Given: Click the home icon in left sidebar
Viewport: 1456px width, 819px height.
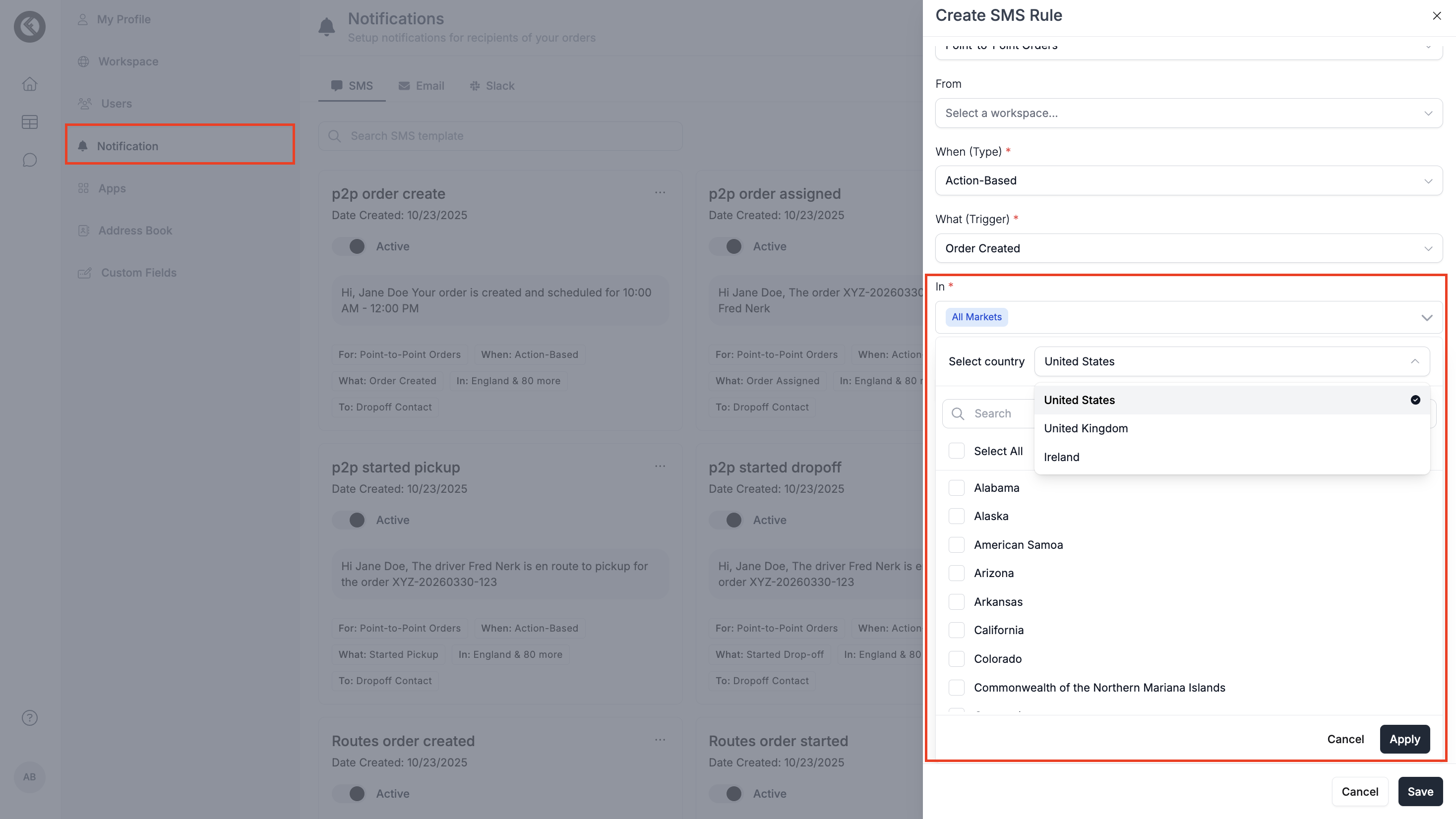Looking at the screenshot, I should pyautogui.click(x=29, y=84).
